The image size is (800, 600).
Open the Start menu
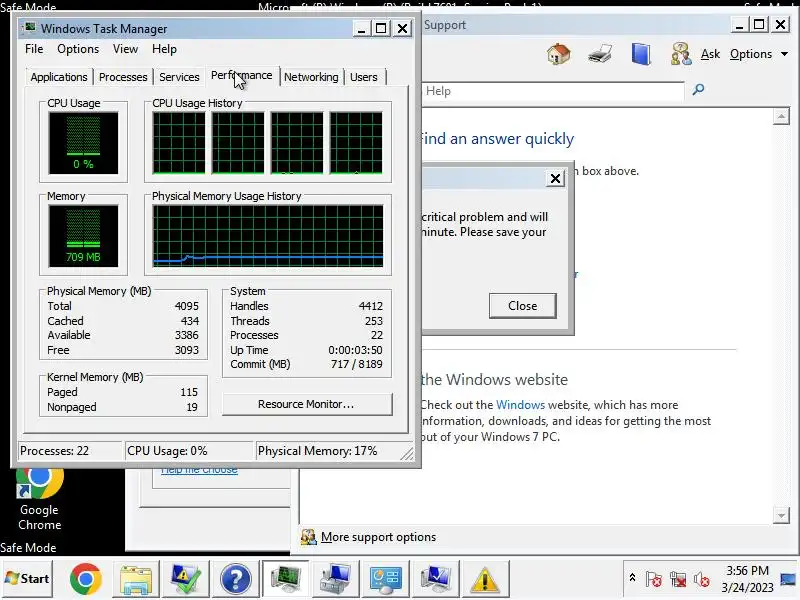(x=27, y=579)
